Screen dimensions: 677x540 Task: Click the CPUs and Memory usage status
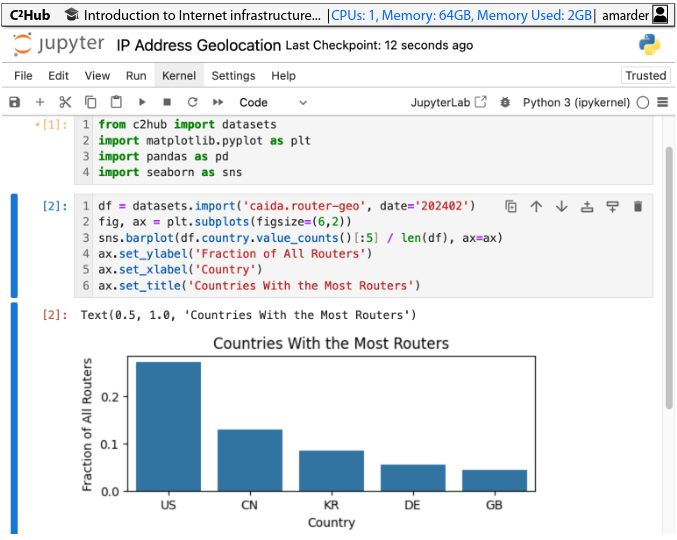click(461, 16)
